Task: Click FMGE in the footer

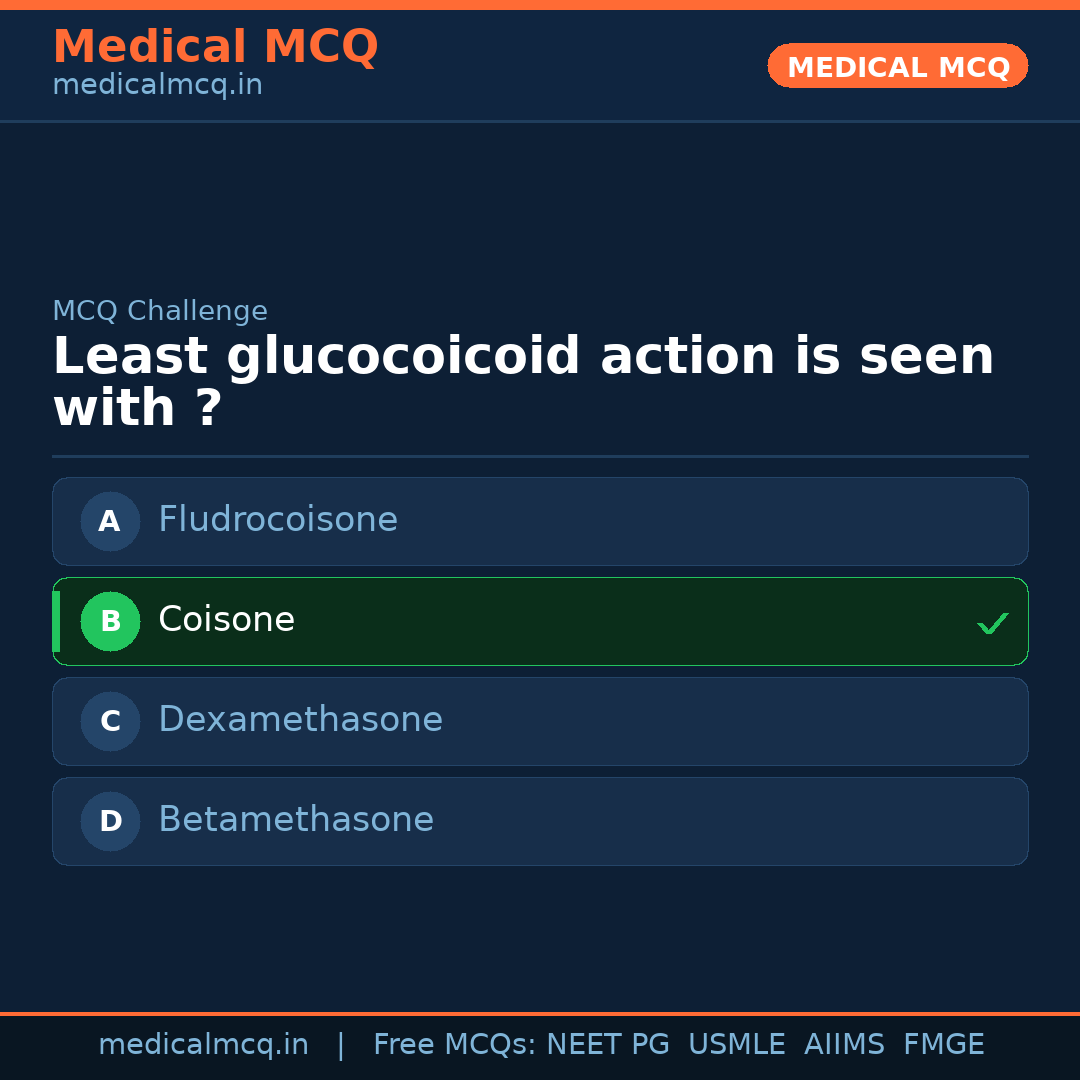Action: (x=943, y=1045)
